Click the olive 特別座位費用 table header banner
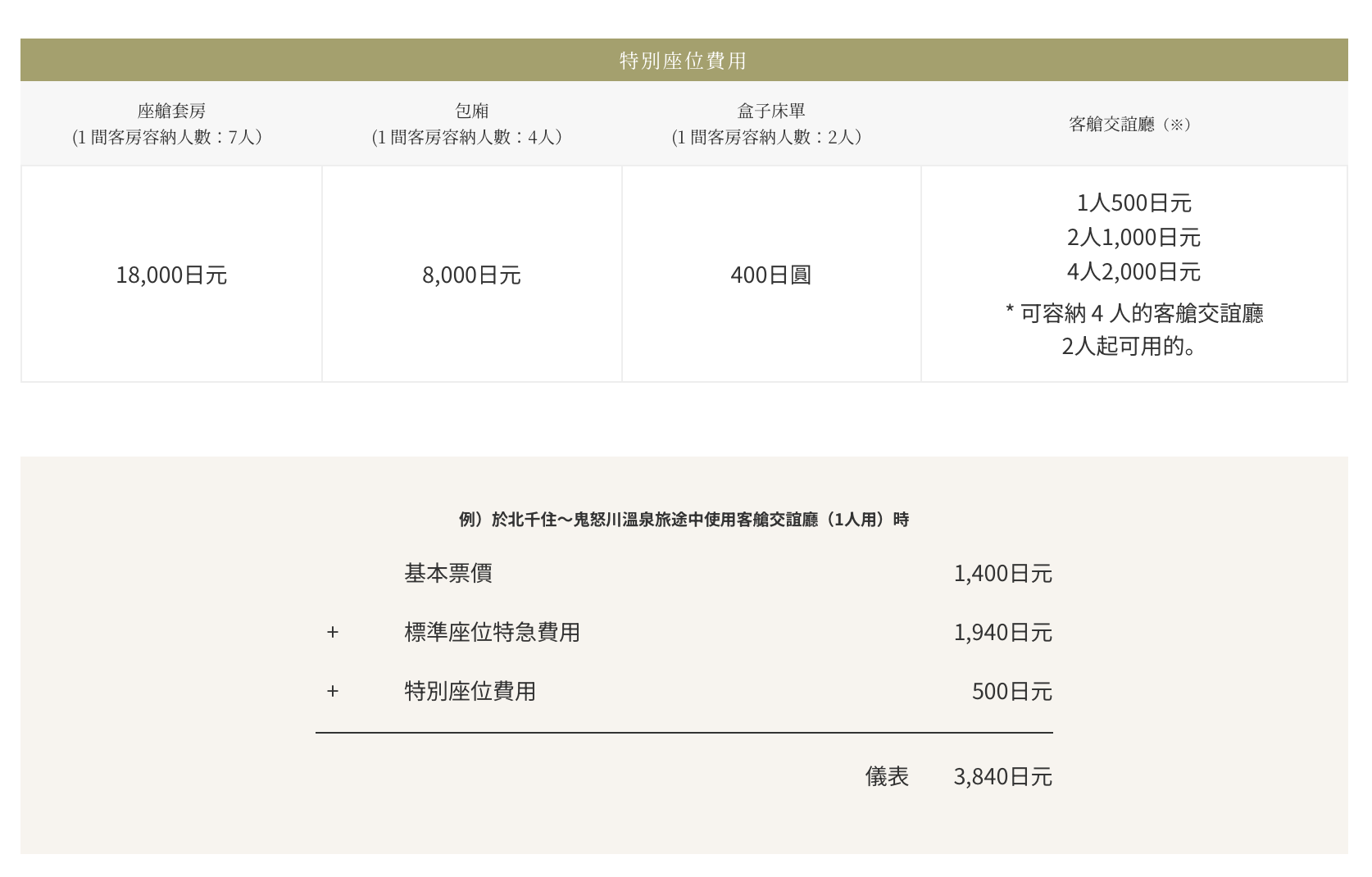This screenshot has height=877, width=1372. coord(684,61)
